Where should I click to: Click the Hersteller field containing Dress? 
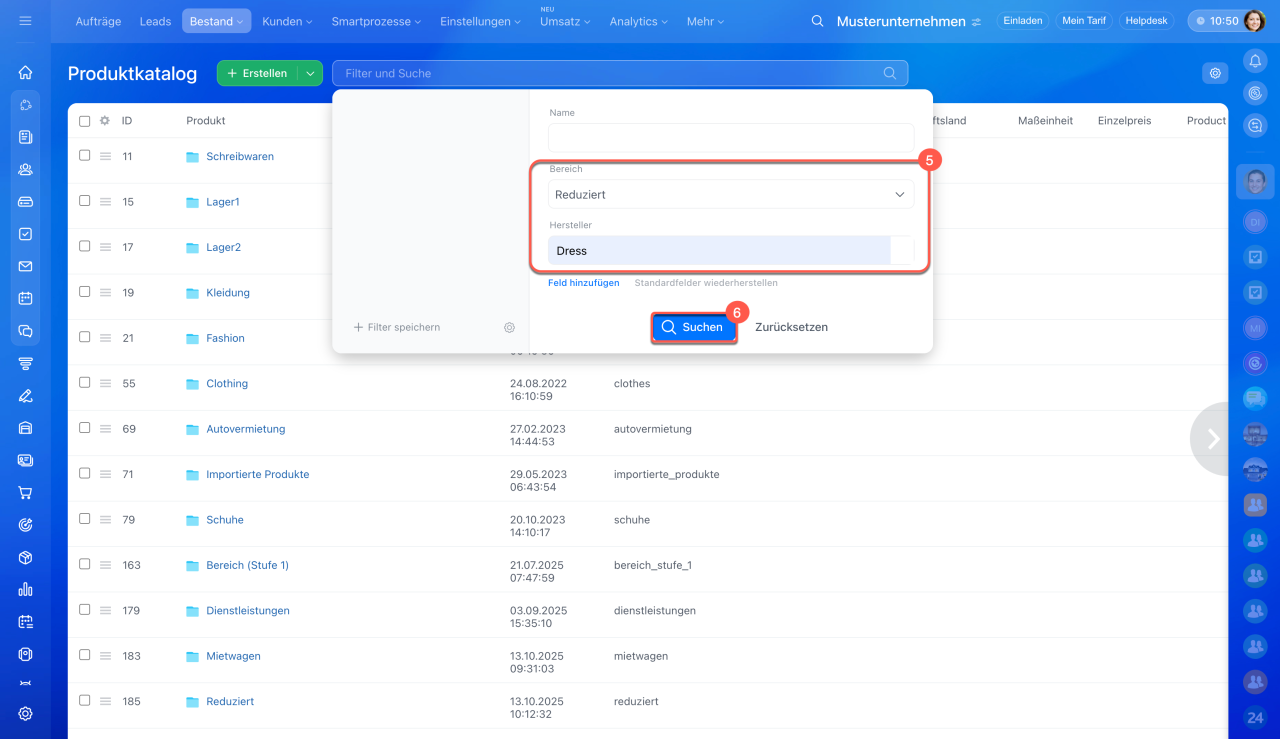click(x=731, y=250)
